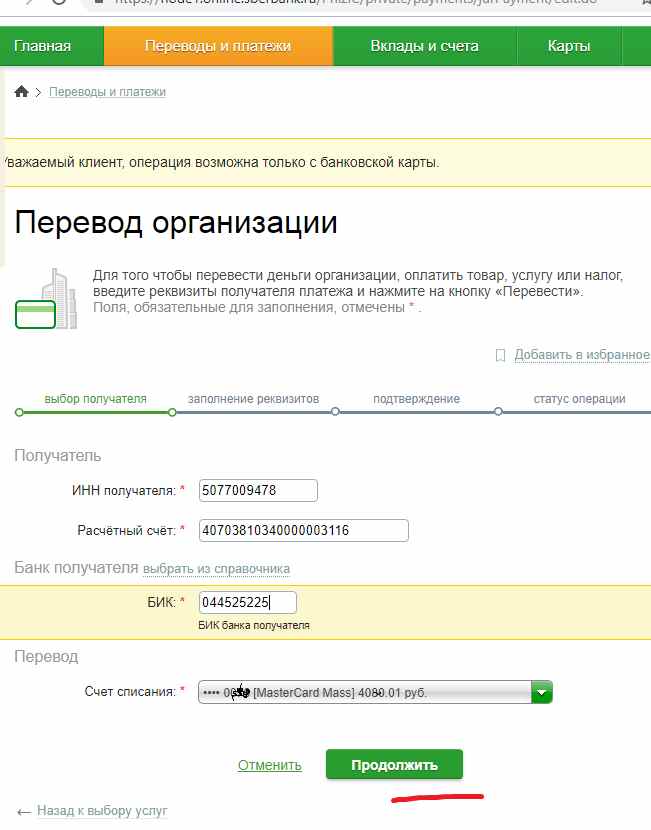Click the Добавить в избранное link
The height and width of the screenshot is (830, 651).
(x=582, y=355)
